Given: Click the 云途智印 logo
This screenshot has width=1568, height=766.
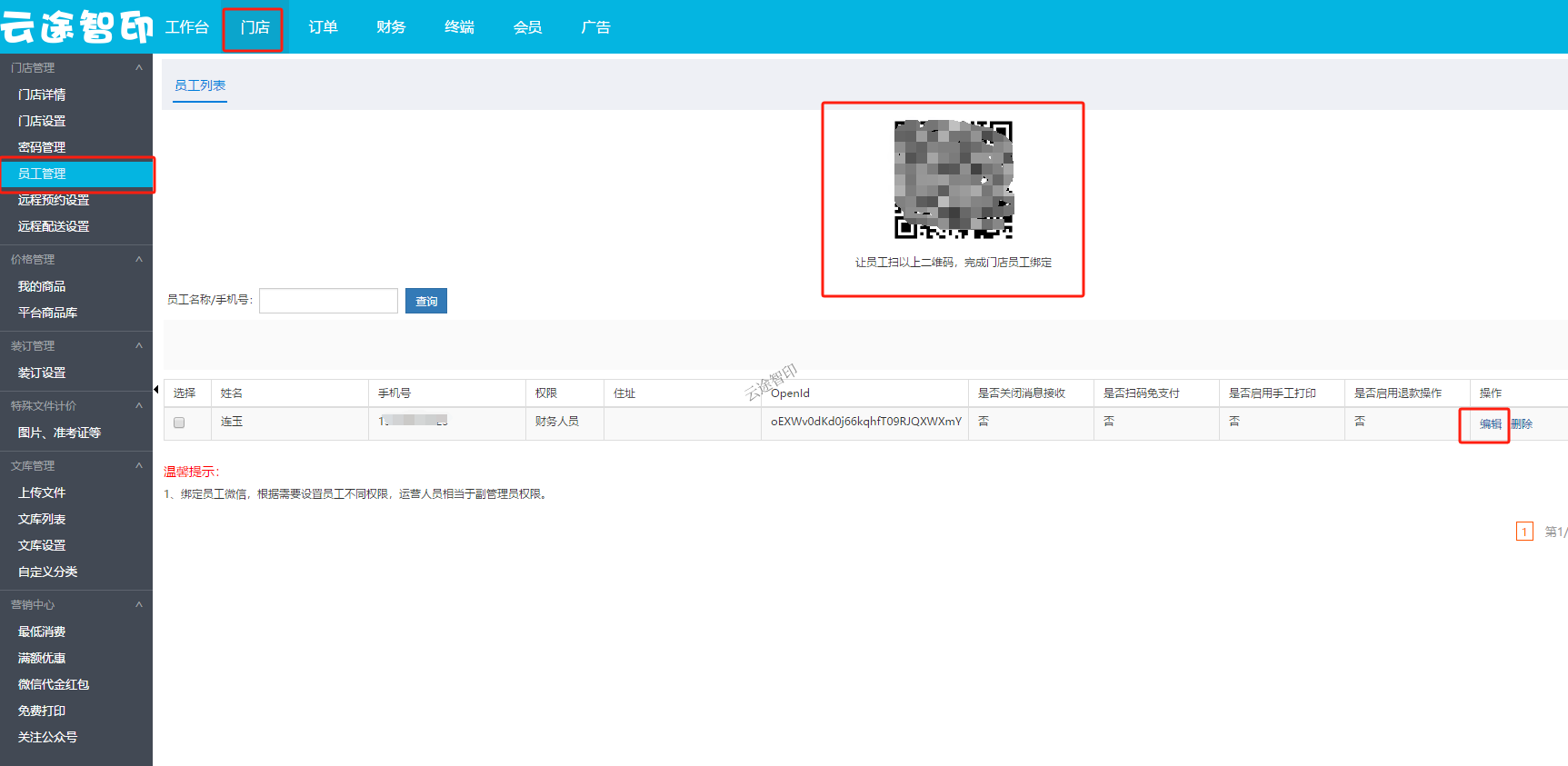Looking at the screenshot, I should [76, 27].
